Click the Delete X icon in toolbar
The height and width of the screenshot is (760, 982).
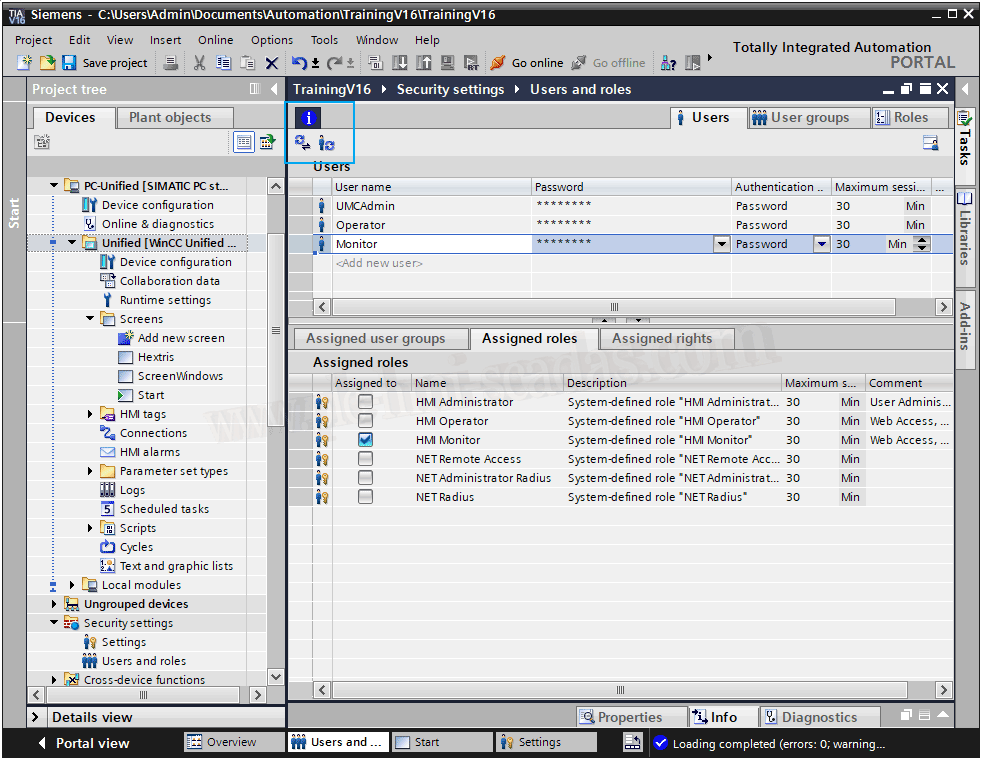271,63
